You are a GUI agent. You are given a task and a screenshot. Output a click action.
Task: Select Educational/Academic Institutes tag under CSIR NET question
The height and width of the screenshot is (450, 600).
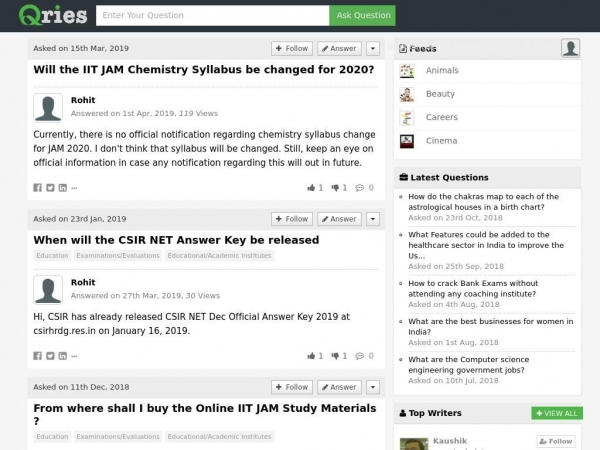(219, 256)
